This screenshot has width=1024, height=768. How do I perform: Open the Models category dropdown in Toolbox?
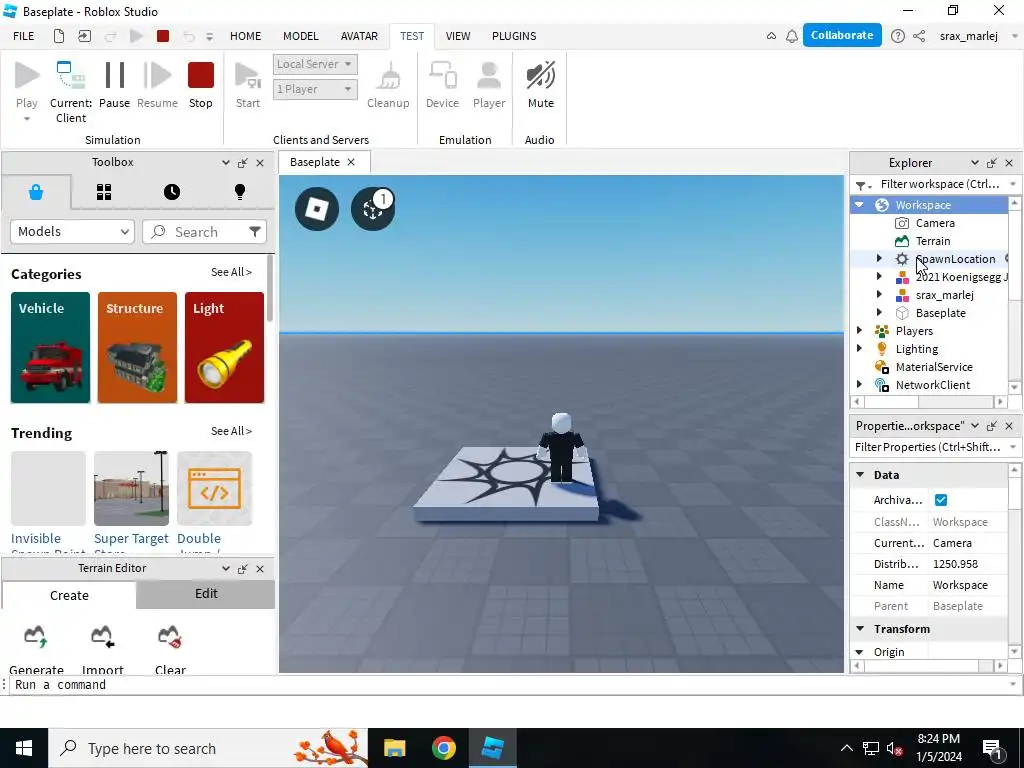coord(72,232)
